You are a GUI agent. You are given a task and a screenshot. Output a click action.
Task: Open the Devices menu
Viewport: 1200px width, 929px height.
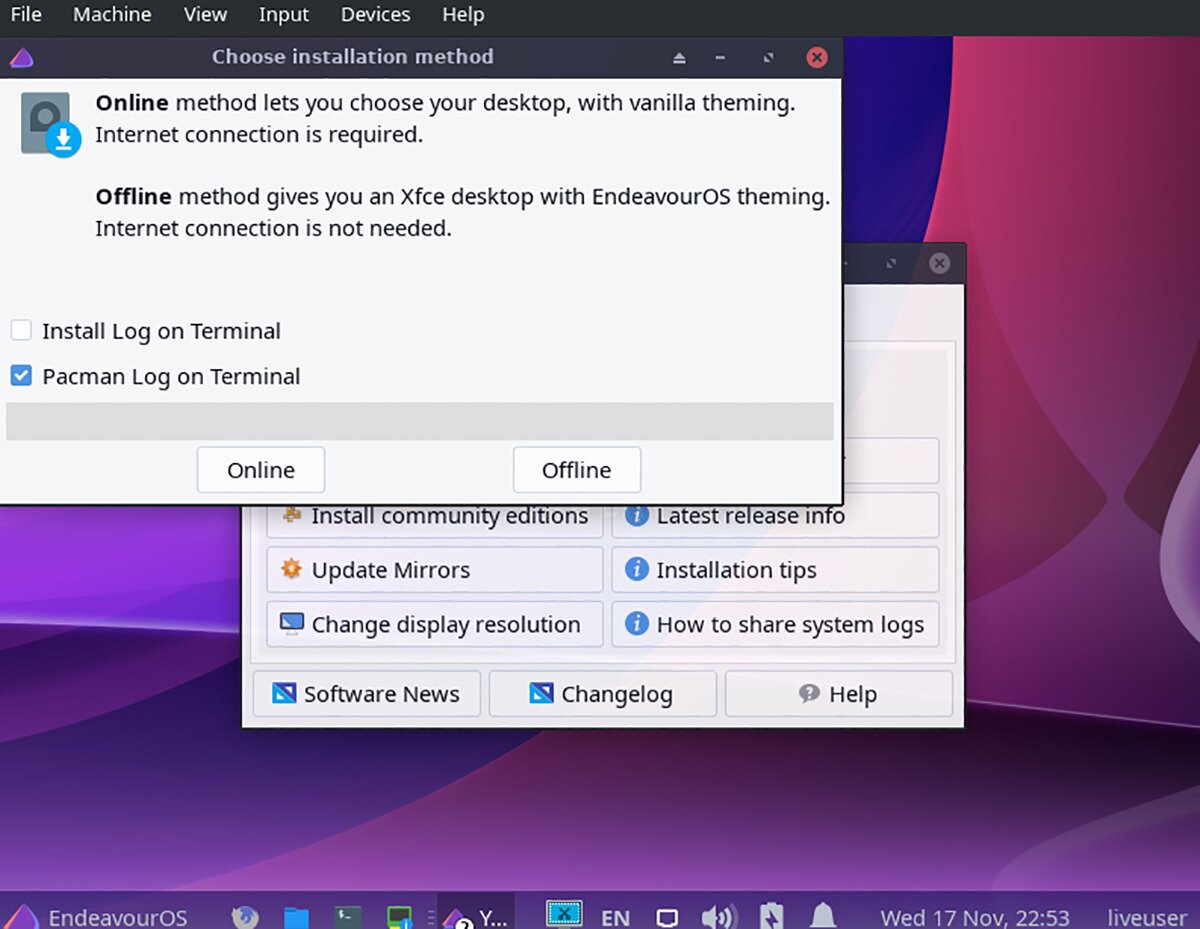point(375,15)
